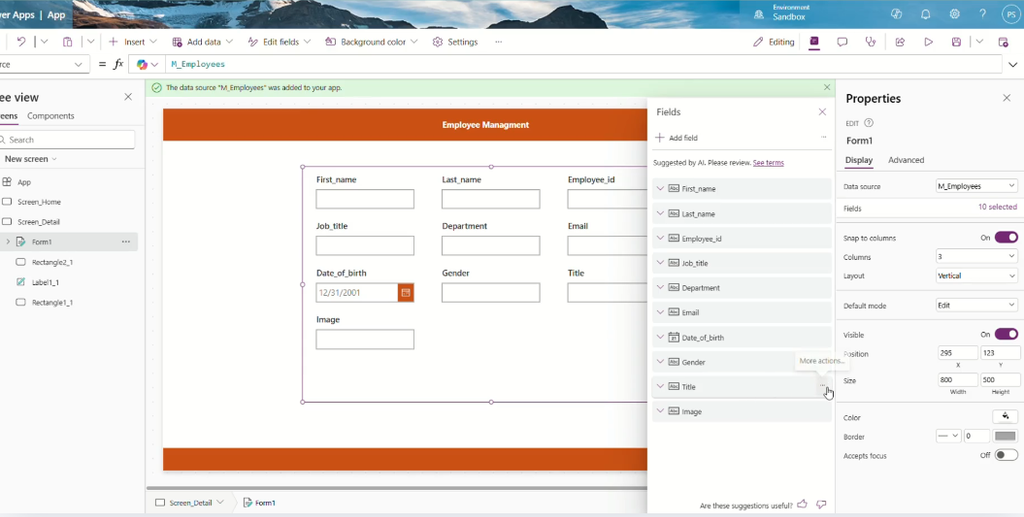
Task: Toggle the Visible switch
Action: [1006, 334]
